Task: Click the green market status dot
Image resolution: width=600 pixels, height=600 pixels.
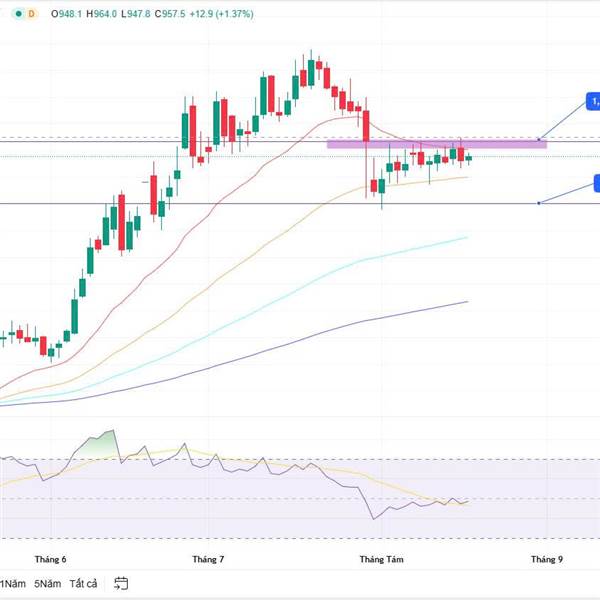Action: click(18, 14)
